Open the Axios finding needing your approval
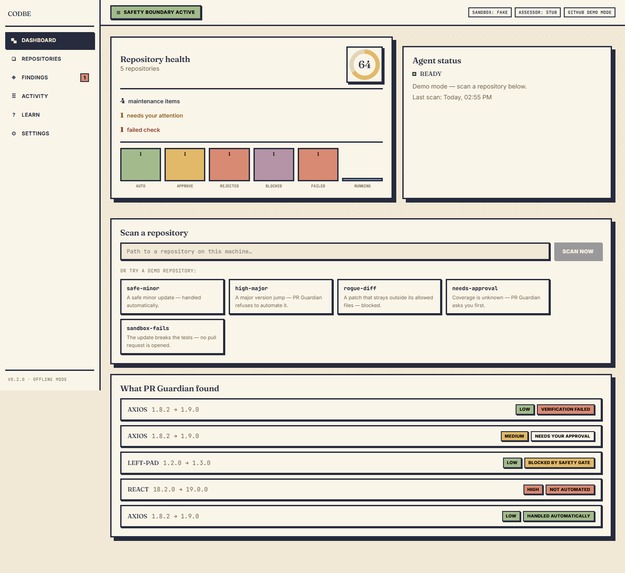The width and height of the screenshot is (625, 573). coord(361,436)
